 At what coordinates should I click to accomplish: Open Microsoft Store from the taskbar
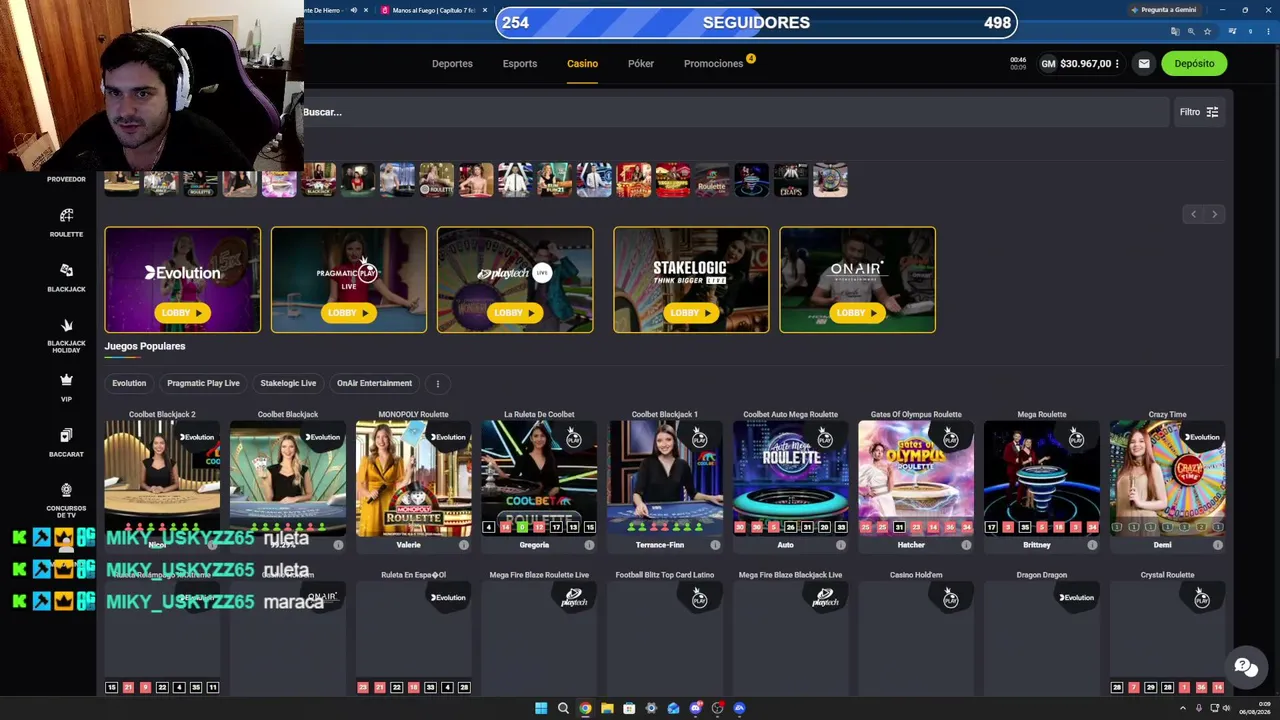[x=629, y=708]
